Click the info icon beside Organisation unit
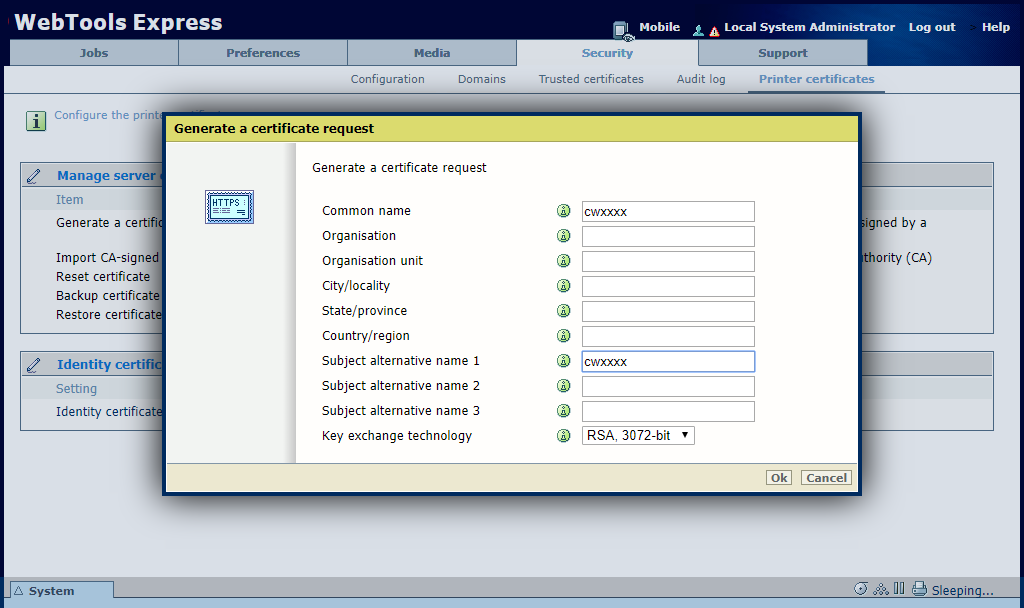The height and width of the screenshot is (608, 1024). coord(564,261)
